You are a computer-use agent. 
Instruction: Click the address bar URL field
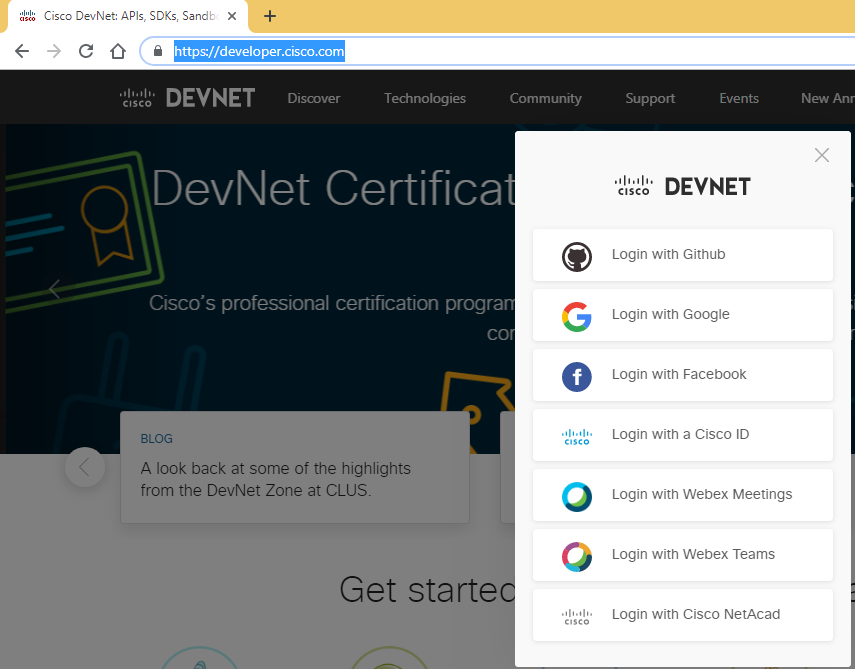497,51
